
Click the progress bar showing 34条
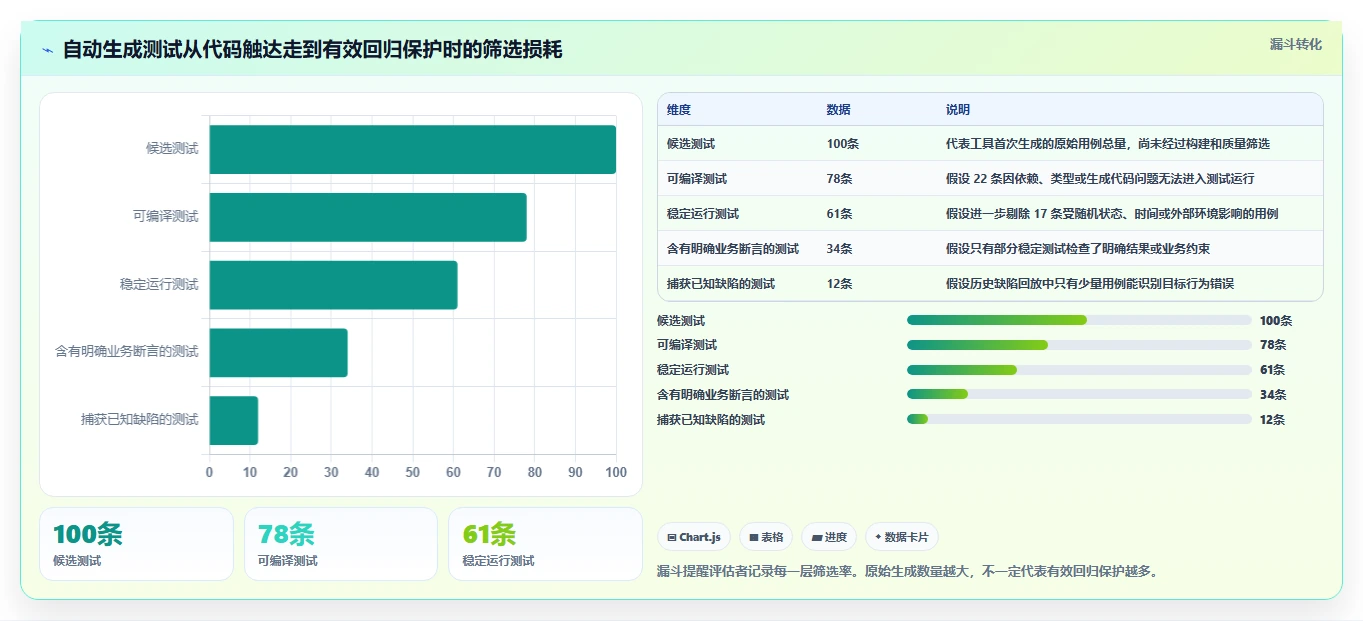(1079, 394)
